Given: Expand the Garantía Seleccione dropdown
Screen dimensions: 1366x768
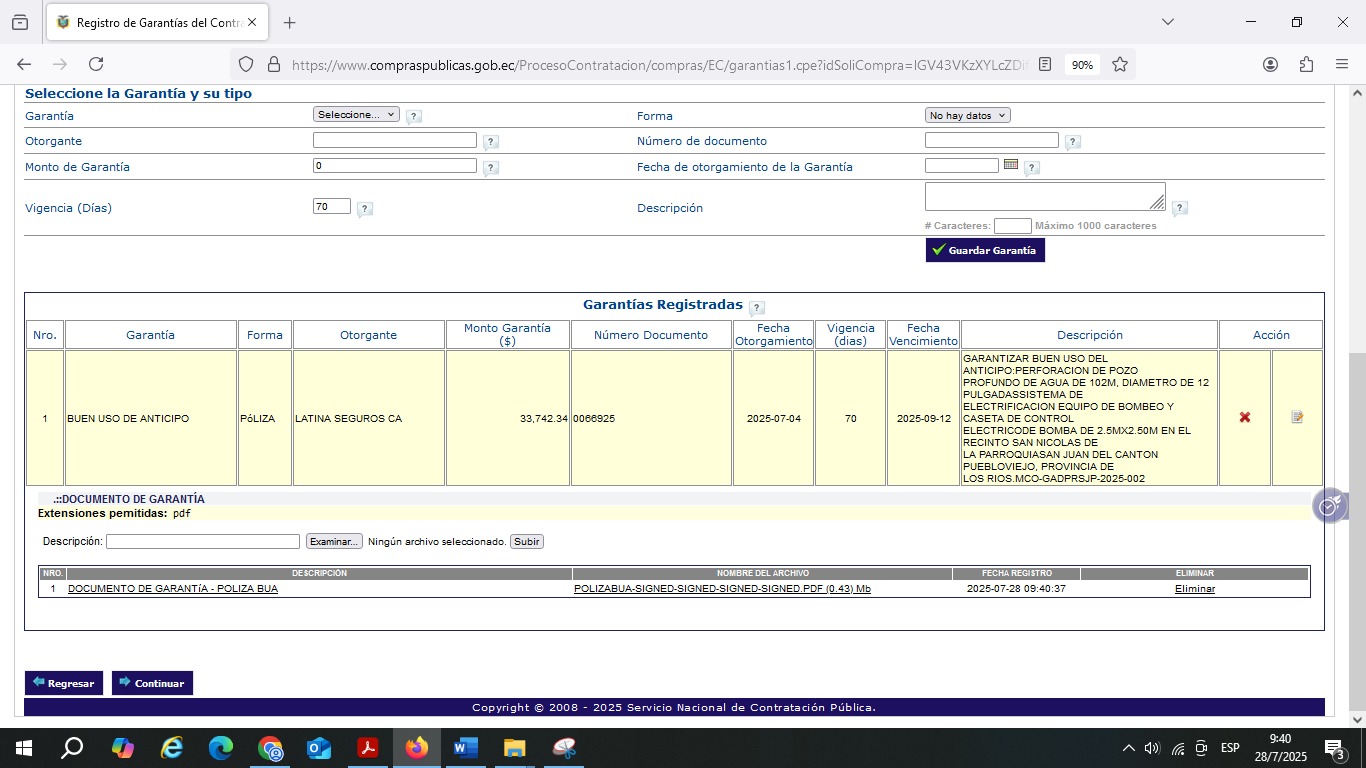Looking at the screenshot, I should point(356,115).
